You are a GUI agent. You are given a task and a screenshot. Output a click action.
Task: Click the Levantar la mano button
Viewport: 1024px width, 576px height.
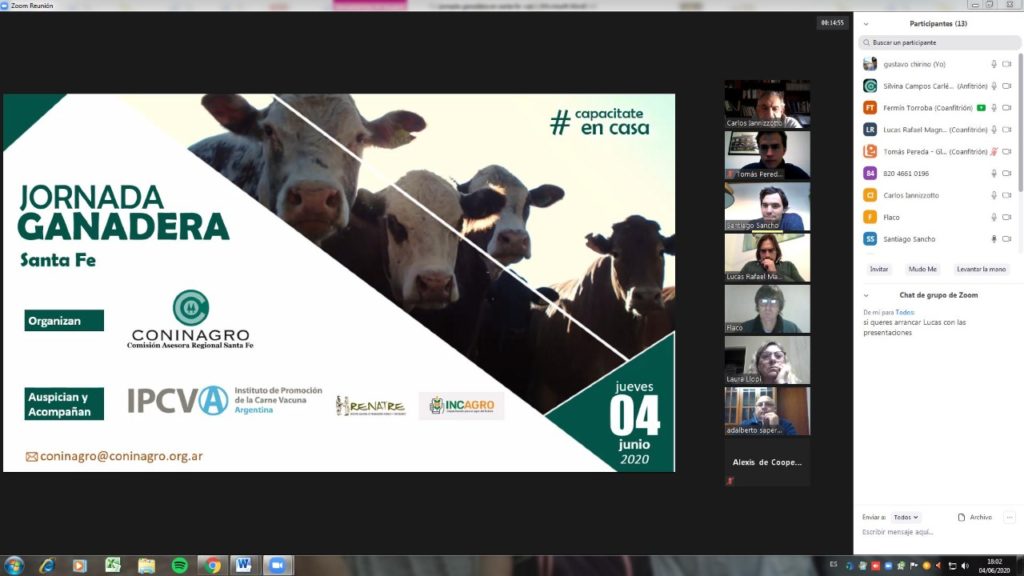[981, 269]
